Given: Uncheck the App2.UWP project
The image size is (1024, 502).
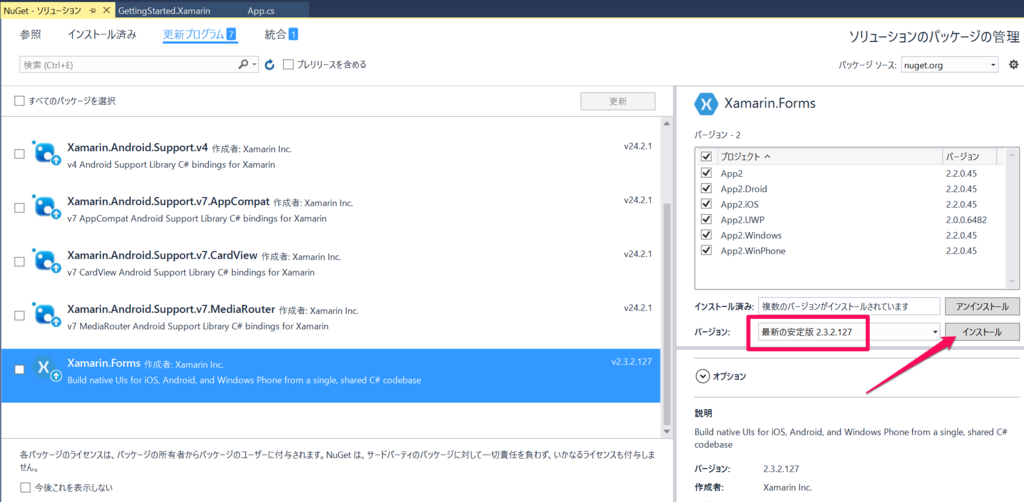Looking at the screenshot, I should click(706, 219).
